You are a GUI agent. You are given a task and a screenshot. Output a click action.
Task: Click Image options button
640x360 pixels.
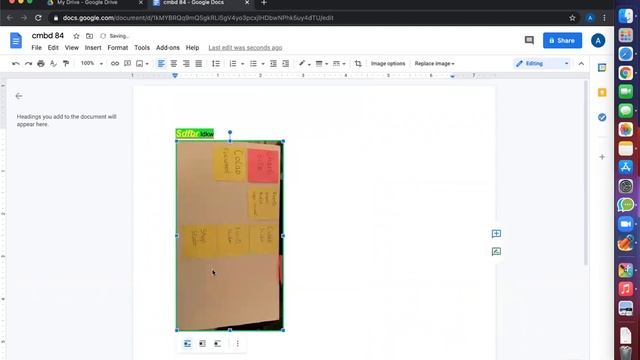pos(388,64)
